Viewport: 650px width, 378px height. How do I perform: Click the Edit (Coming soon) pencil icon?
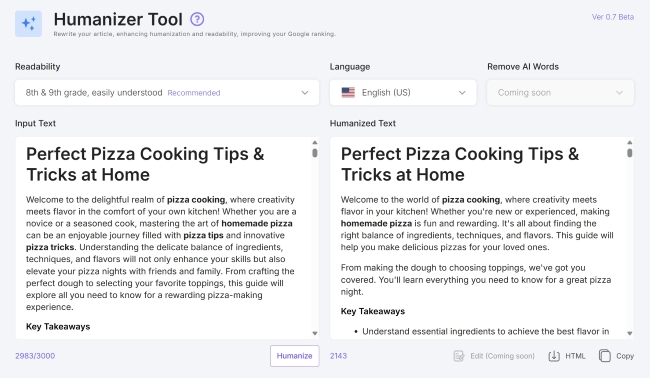(459, 356)
